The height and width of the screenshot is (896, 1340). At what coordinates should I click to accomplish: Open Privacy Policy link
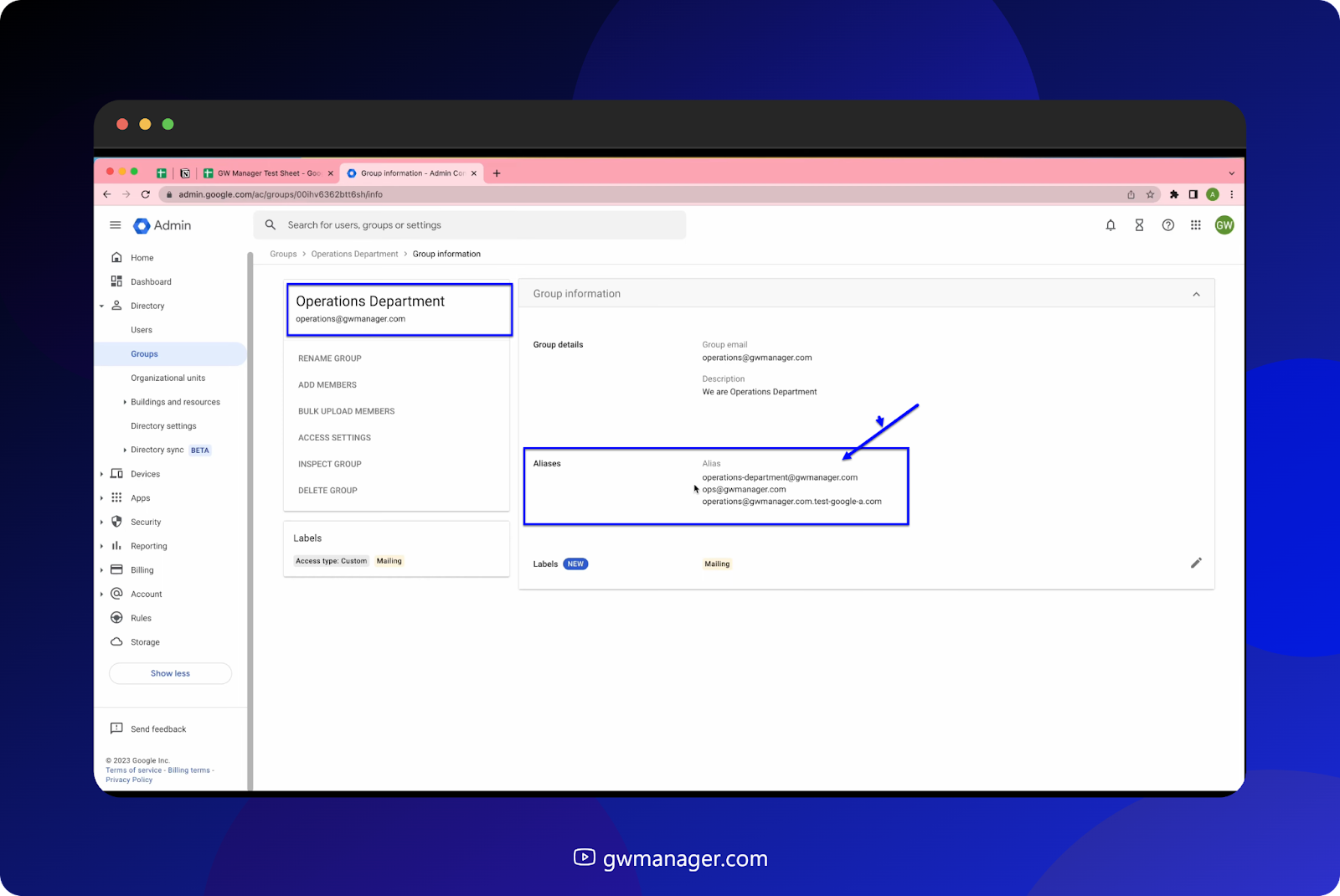point(129,780)
